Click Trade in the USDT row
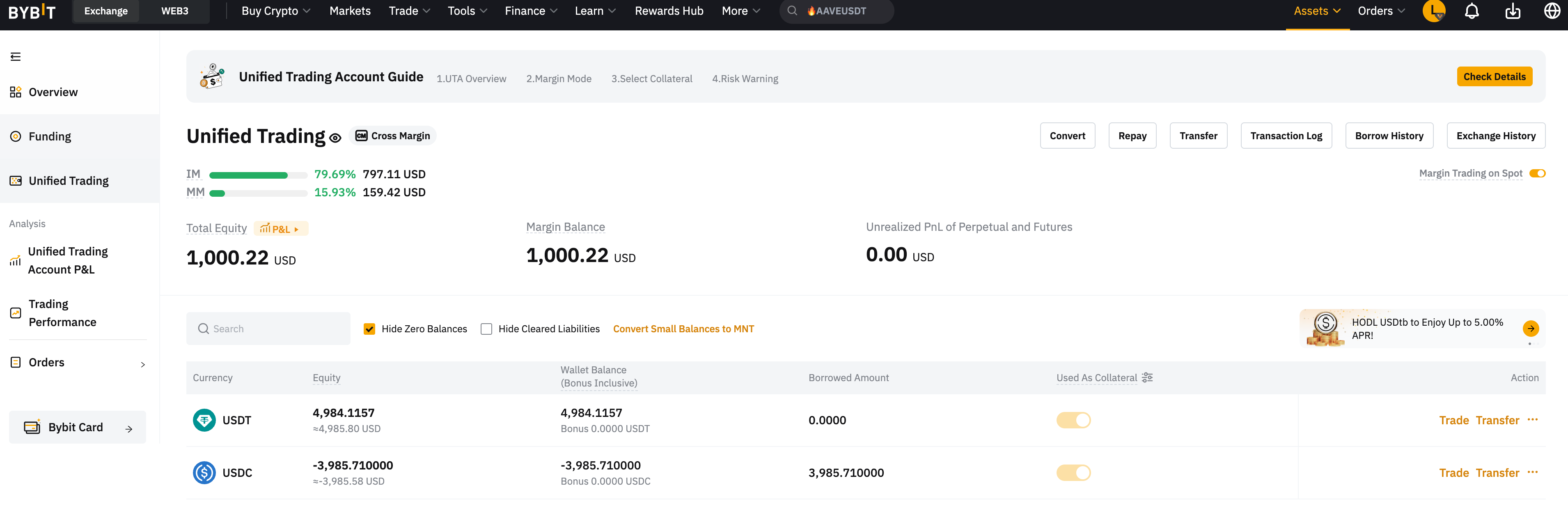 [x=1454, y=420]
